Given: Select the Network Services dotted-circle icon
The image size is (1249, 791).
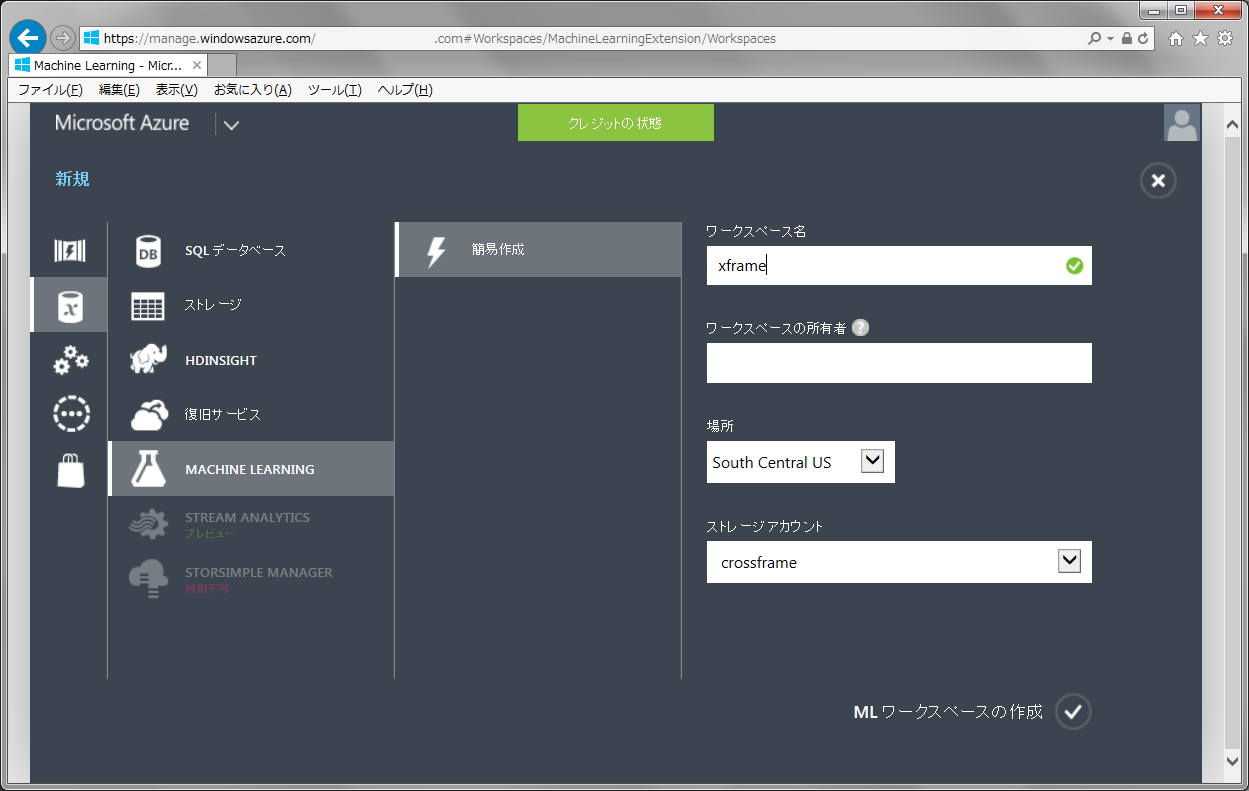Looking at the screenshot, I should tap(70, 413).
